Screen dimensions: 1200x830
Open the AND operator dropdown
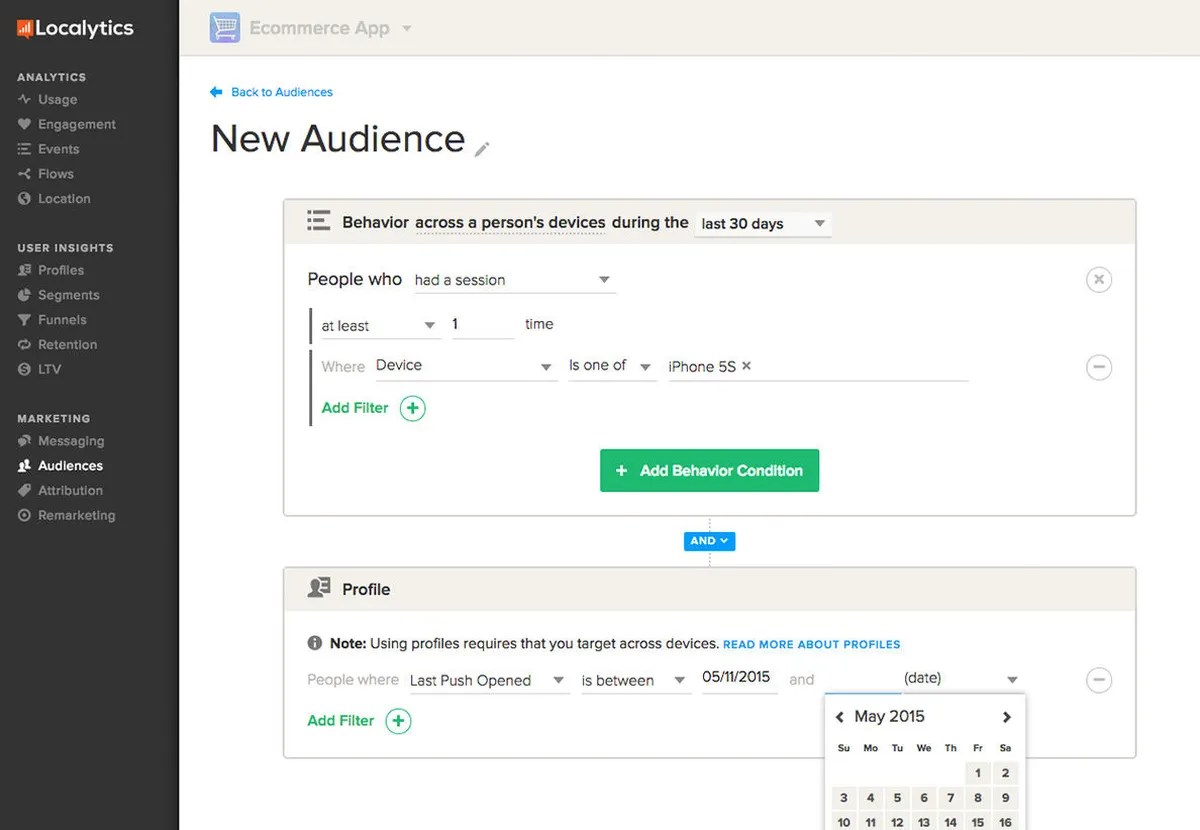coord(710,541)
